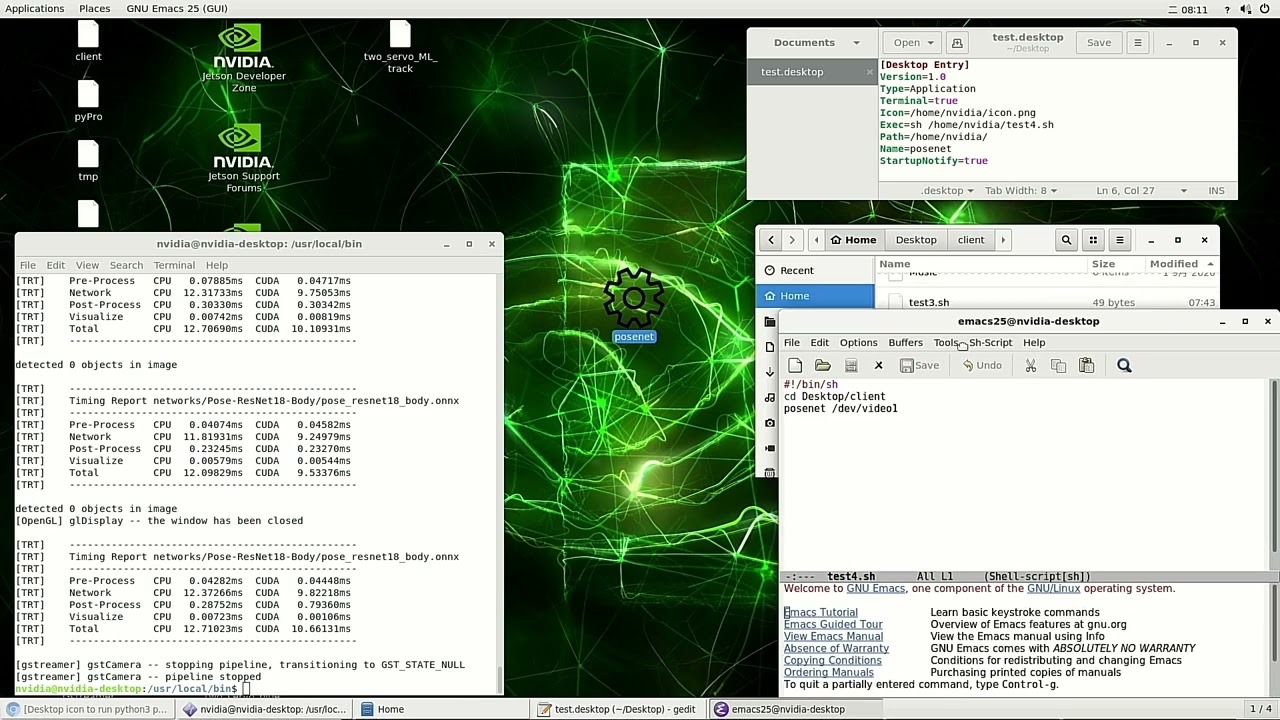
Task: Click the Emacs paste clipboard icon
Action: coord(1086,365)
